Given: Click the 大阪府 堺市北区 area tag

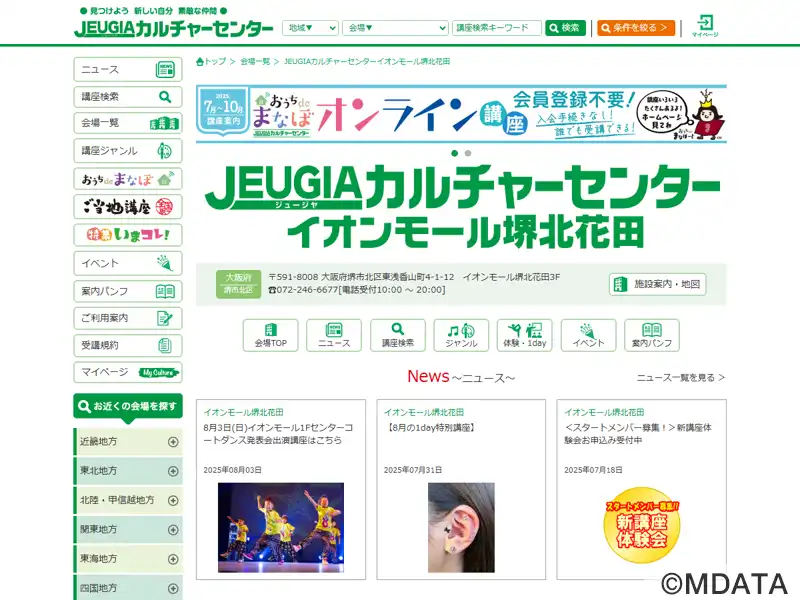Looking at the screenshot, I should (x=238, y=284).
